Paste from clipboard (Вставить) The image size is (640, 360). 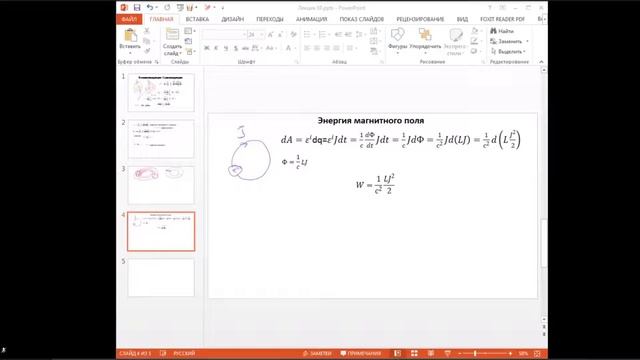point(130,41)
